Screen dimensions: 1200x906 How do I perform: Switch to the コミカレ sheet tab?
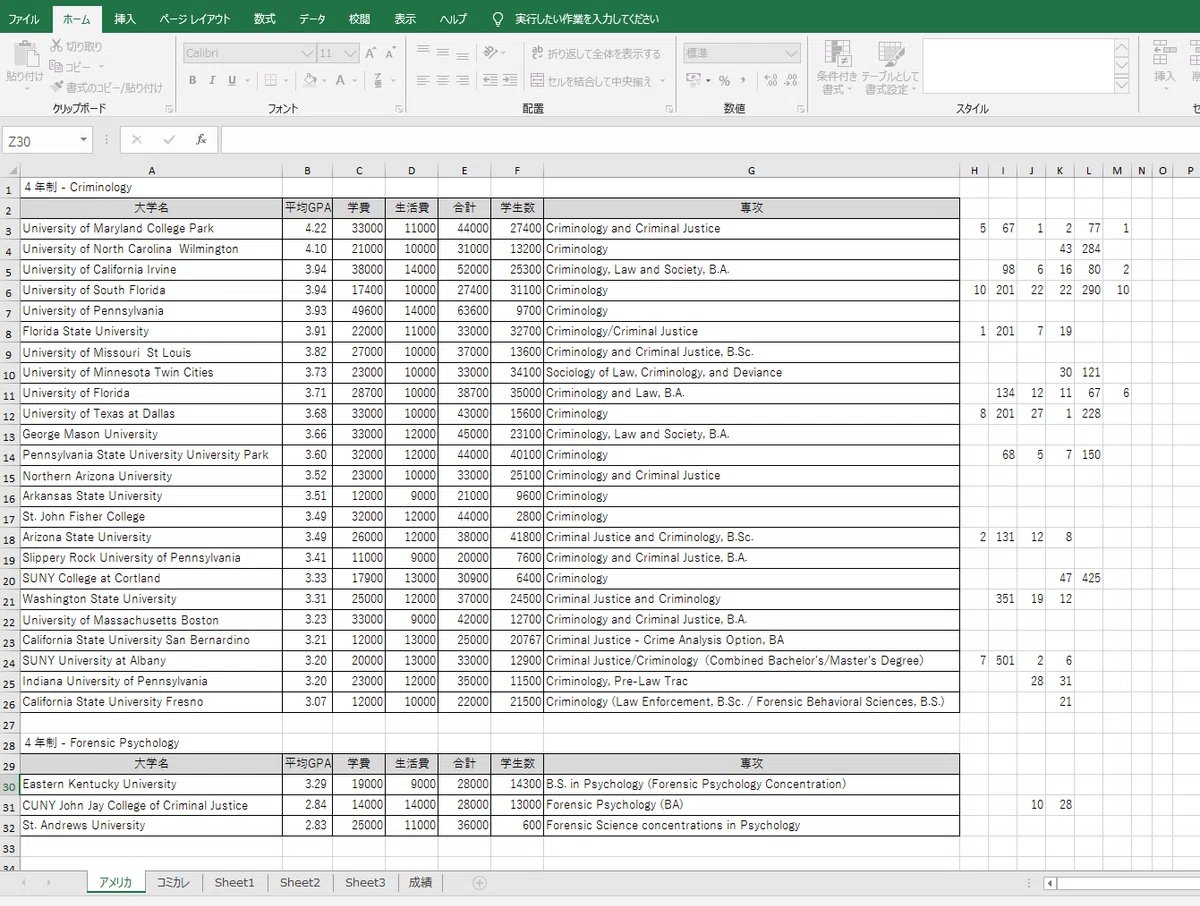pyautogui.click(x=173, y=882)
